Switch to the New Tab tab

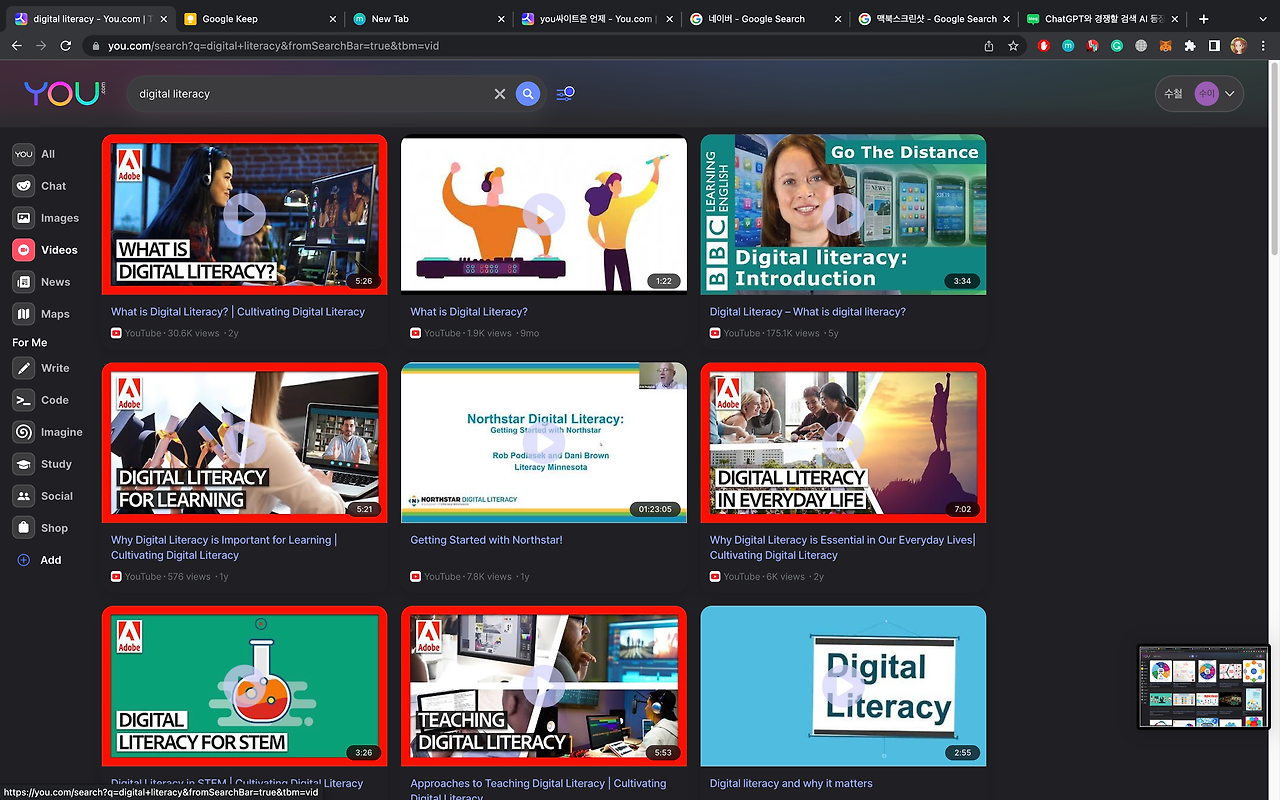click(428, 19)
